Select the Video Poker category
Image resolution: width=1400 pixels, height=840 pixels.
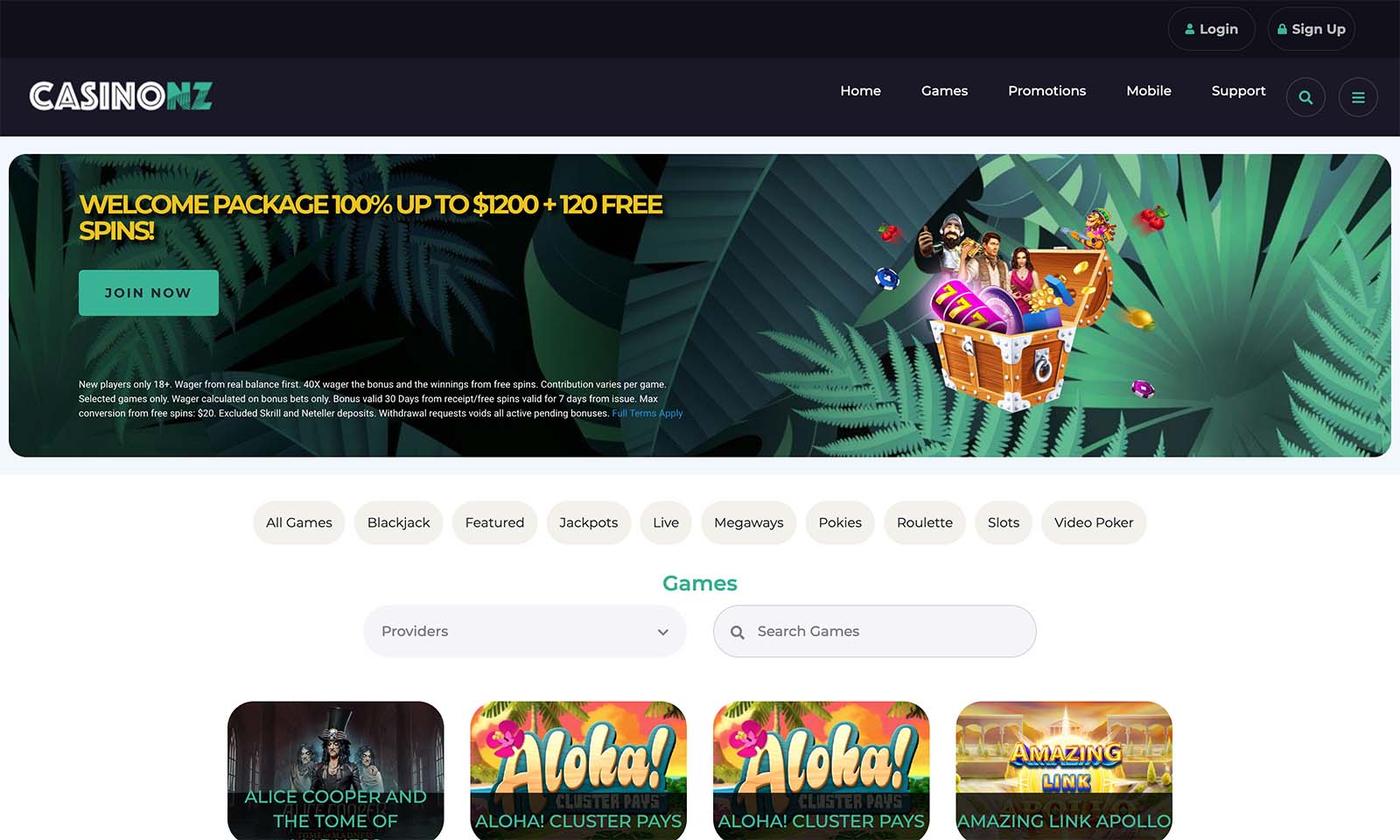(1094, 522)
